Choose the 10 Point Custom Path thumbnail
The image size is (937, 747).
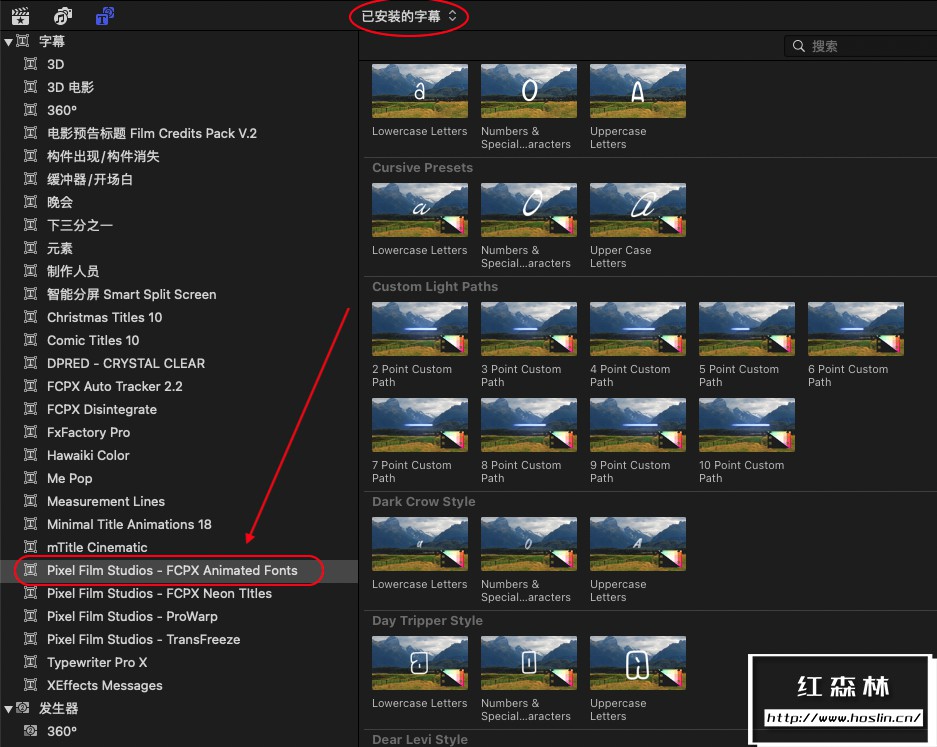pos(747,425)
